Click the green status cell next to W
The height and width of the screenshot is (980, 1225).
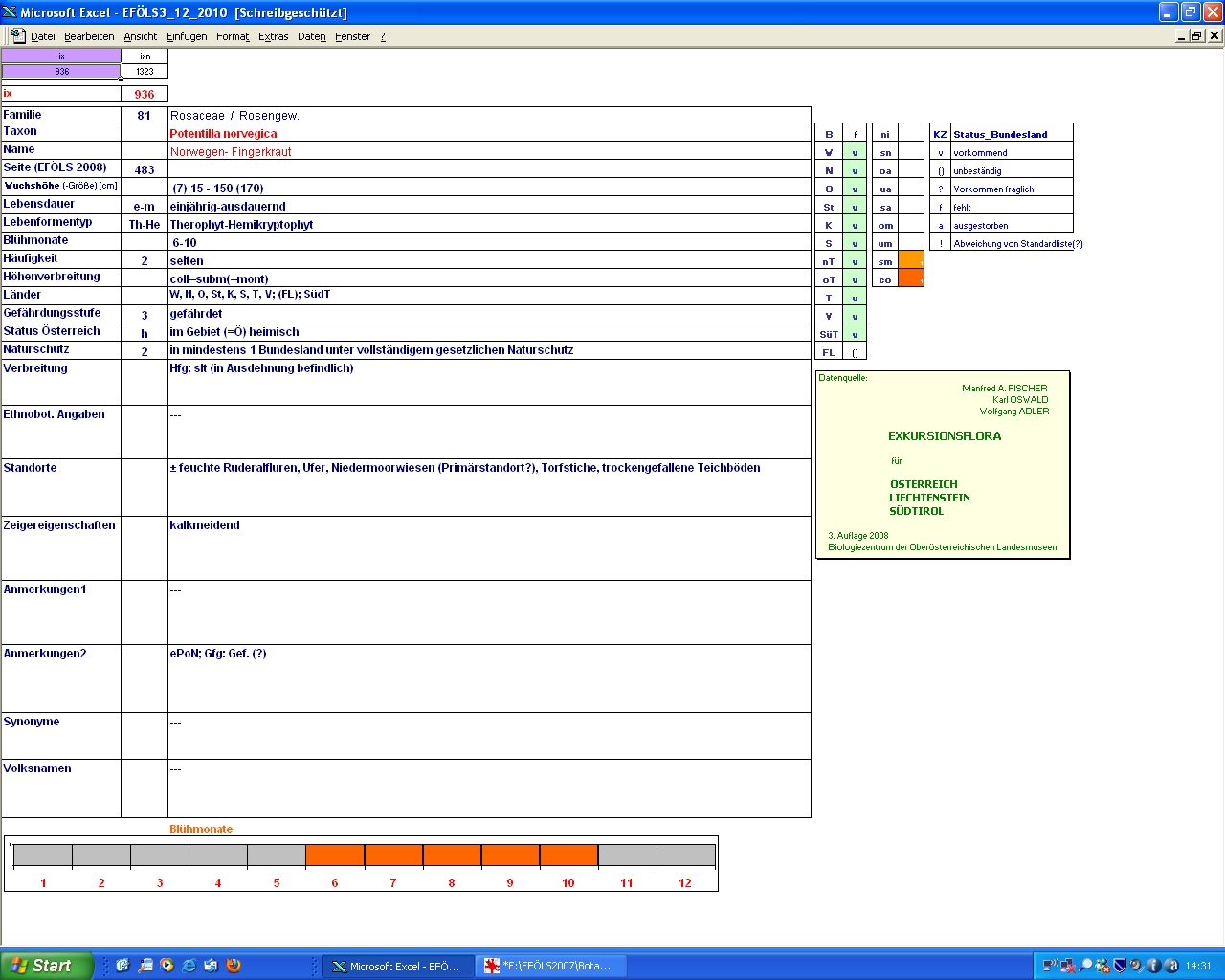[x=855, y=152]
